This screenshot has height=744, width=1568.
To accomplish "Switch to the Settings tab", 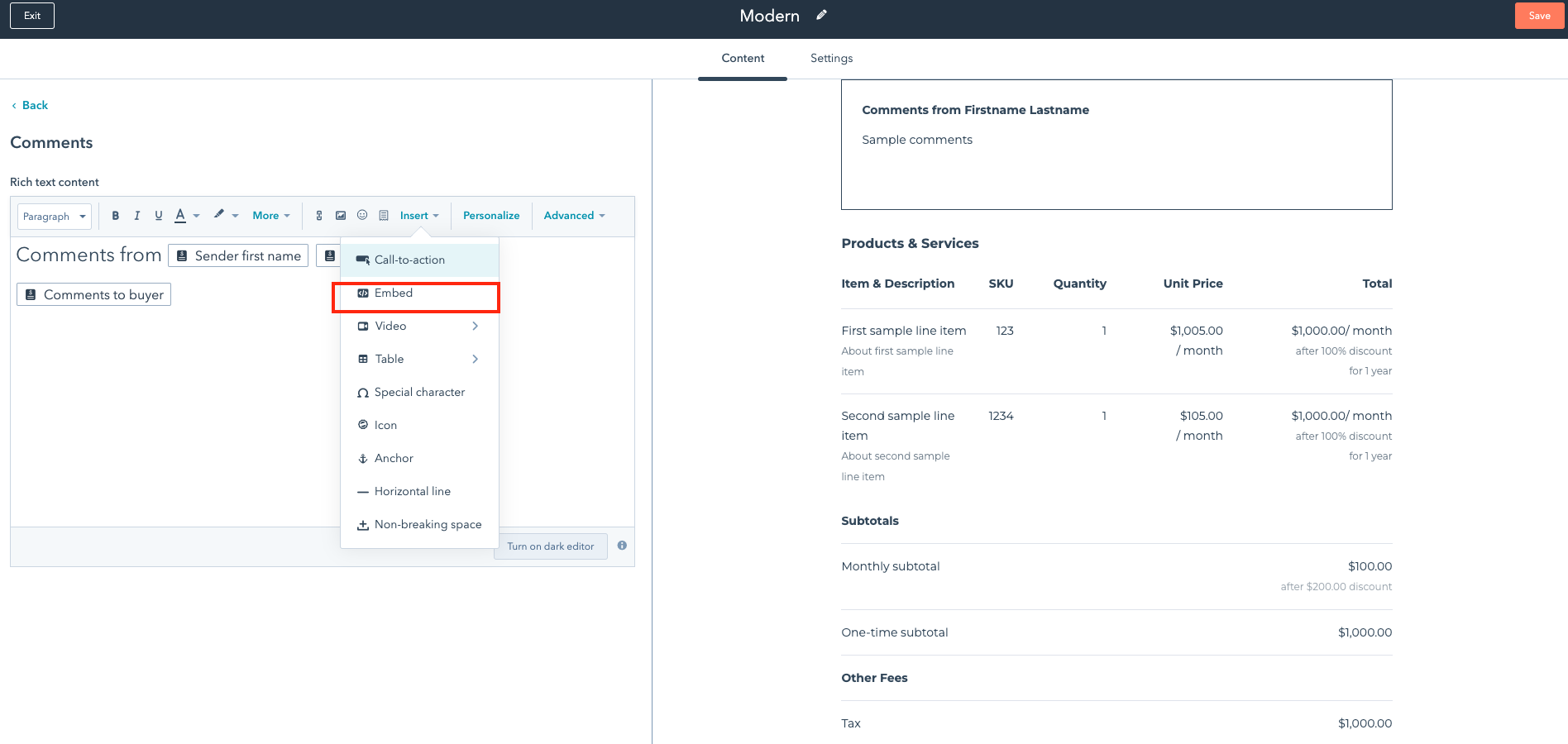I will point(830,58).
